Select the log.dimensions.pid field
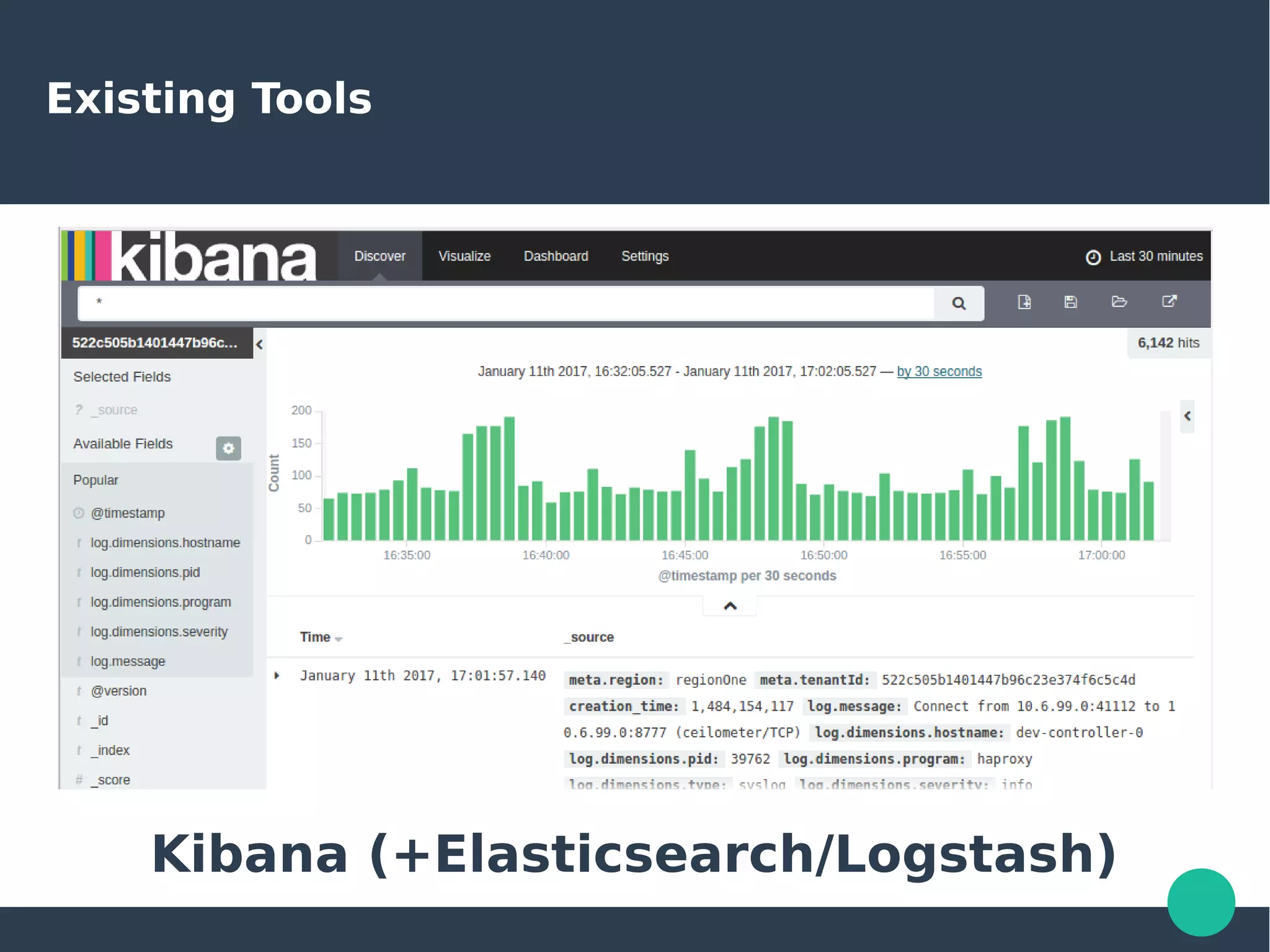Viewport: 1270px width, 952px height. coord(145,572)
